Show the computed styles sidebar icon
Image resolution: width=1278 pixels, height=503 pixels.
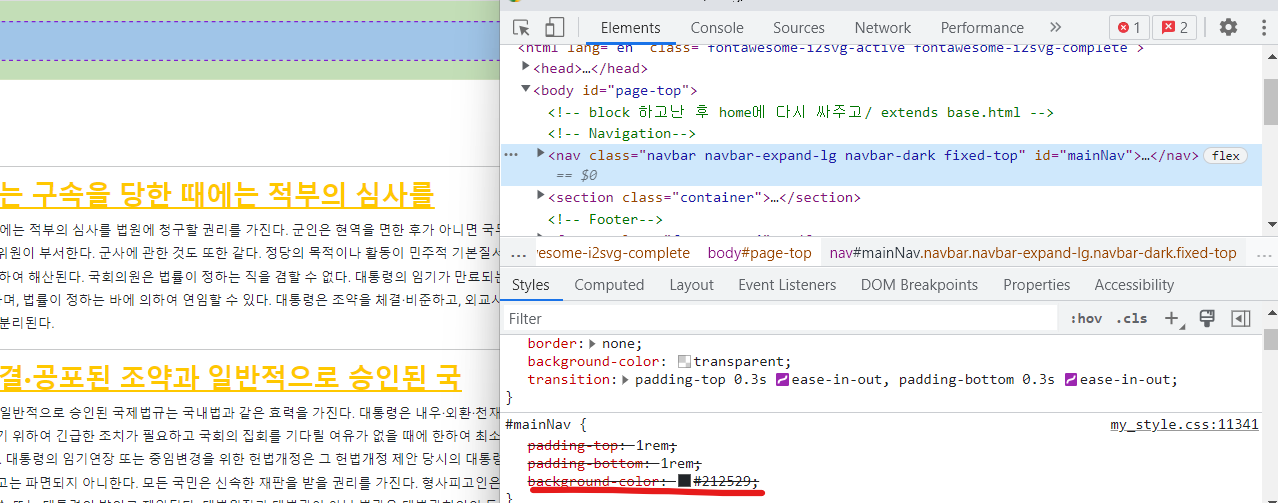pos(1241,318)
